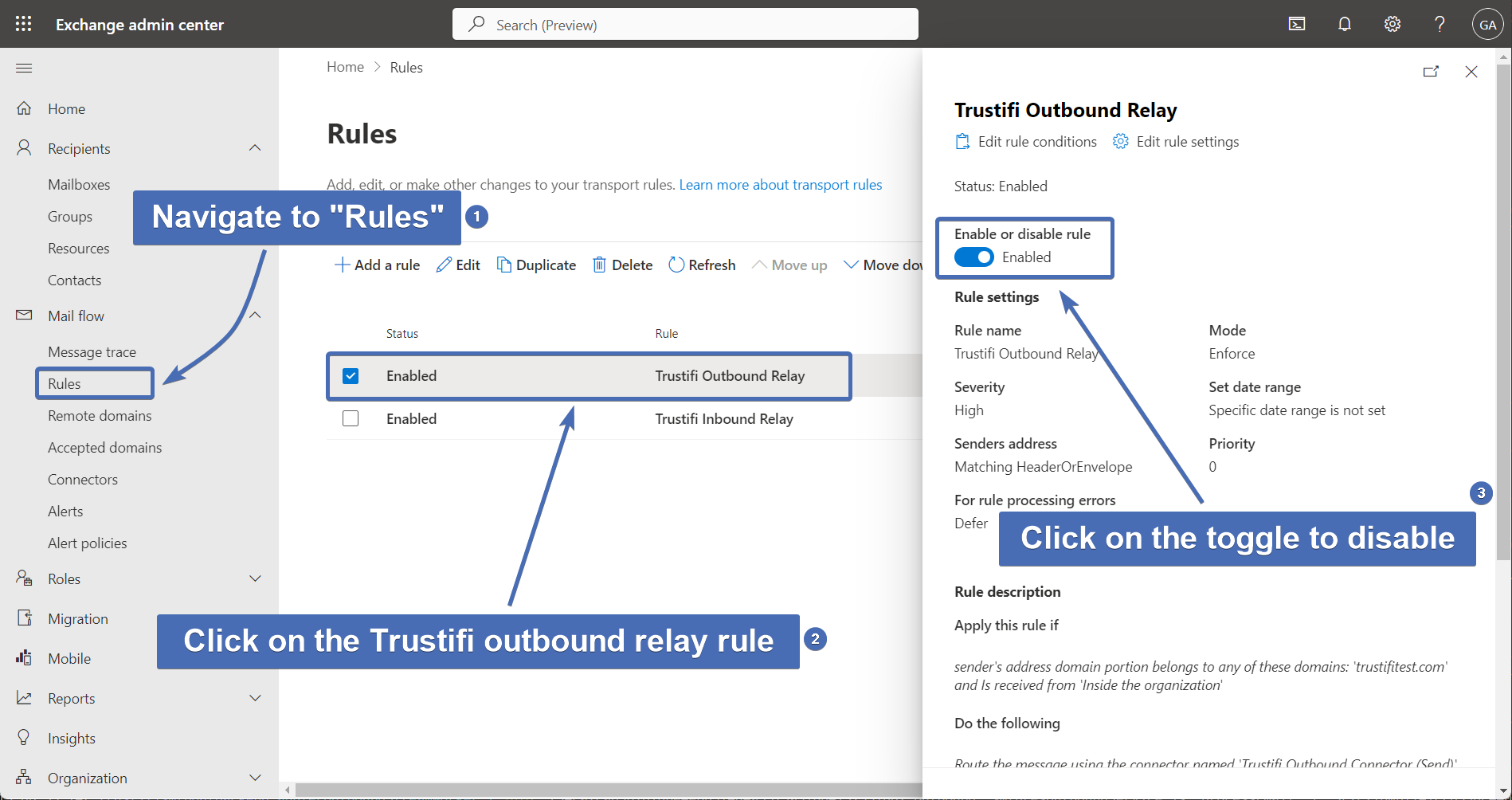Open Learn more about transport rules link
1512x800 pixels.
781,185
